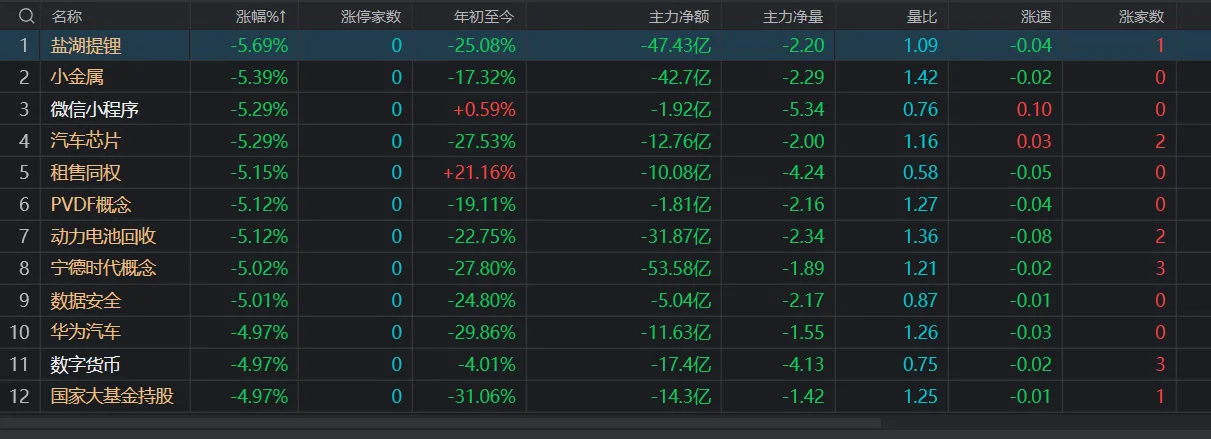Click the 涨速 column header

pos(1036,16)
